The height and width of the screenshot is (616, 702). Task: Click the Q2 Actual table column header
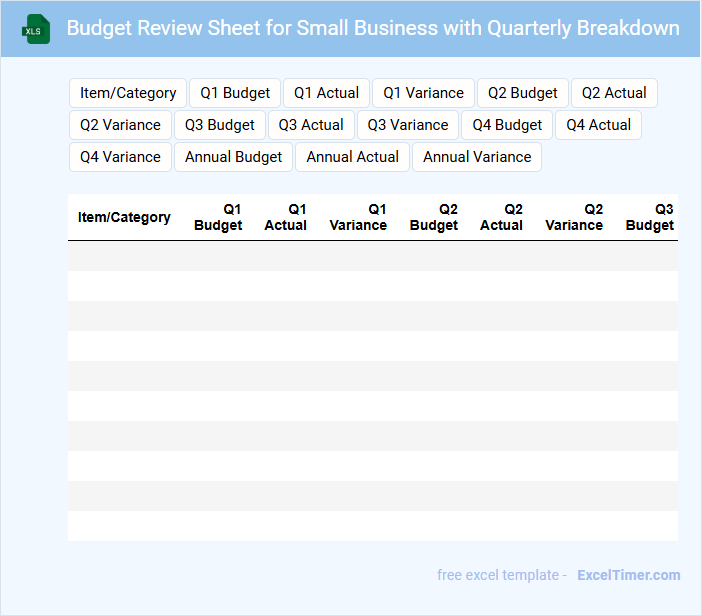point(501,217)
